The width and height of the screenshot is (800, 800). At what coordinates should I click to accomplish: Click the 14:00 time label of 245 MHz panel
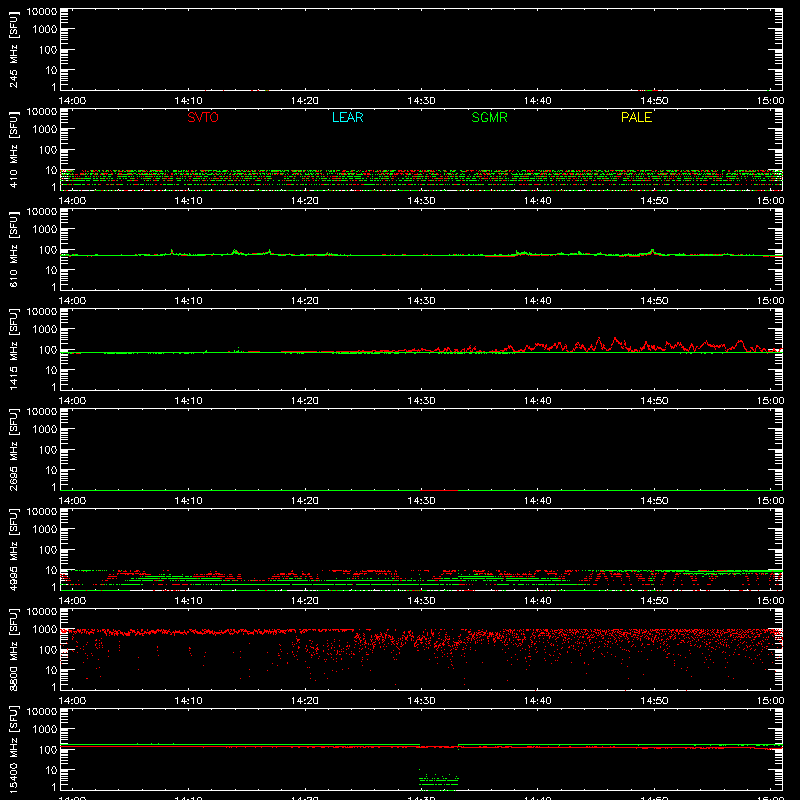pos(72,101)
